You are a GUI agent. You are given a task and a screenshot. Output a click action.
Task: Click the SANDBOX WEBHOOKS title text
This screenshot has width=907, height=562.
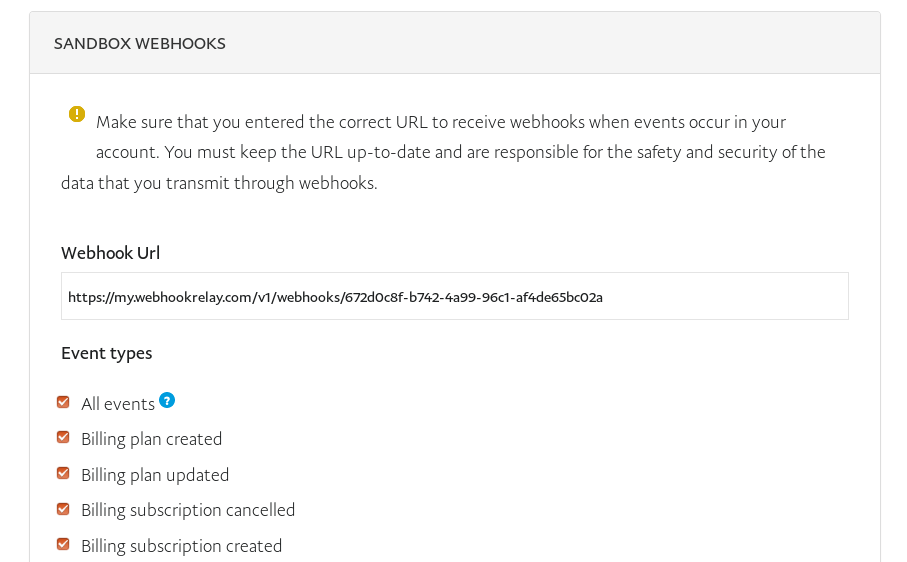[140, 43]
